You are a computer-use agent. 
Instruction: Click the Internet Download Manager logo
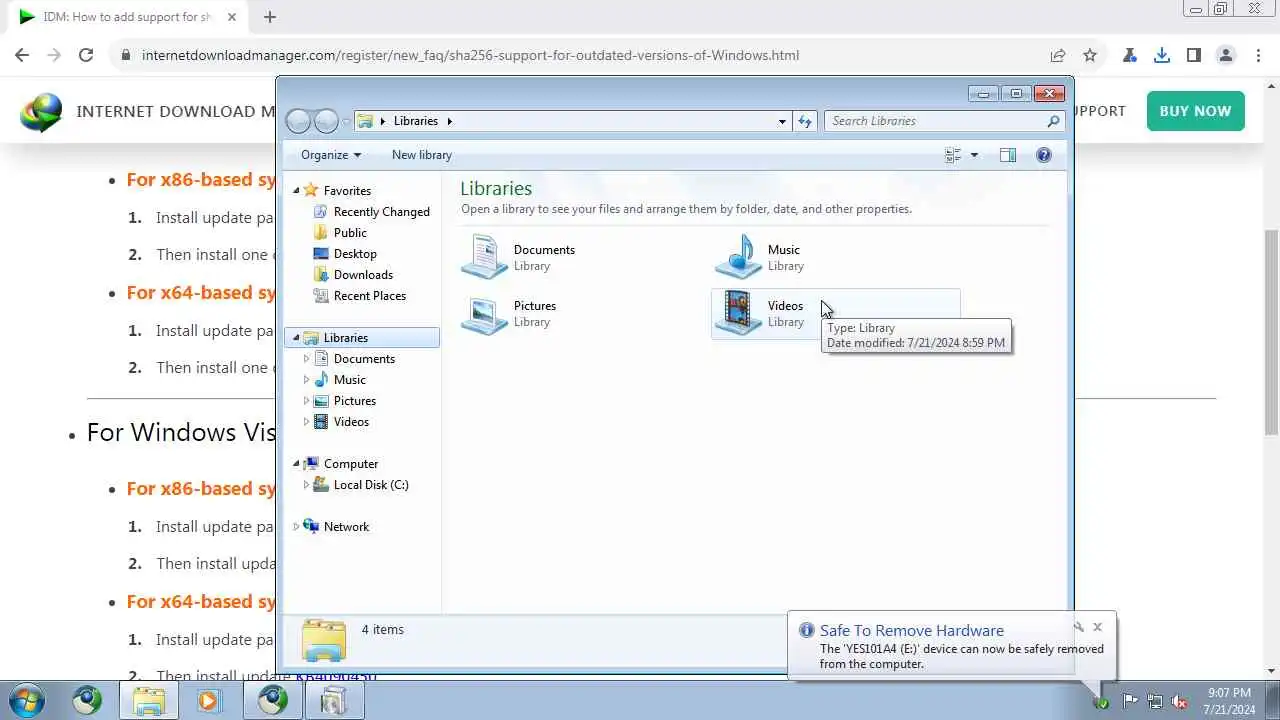click(x=41, y=112)
